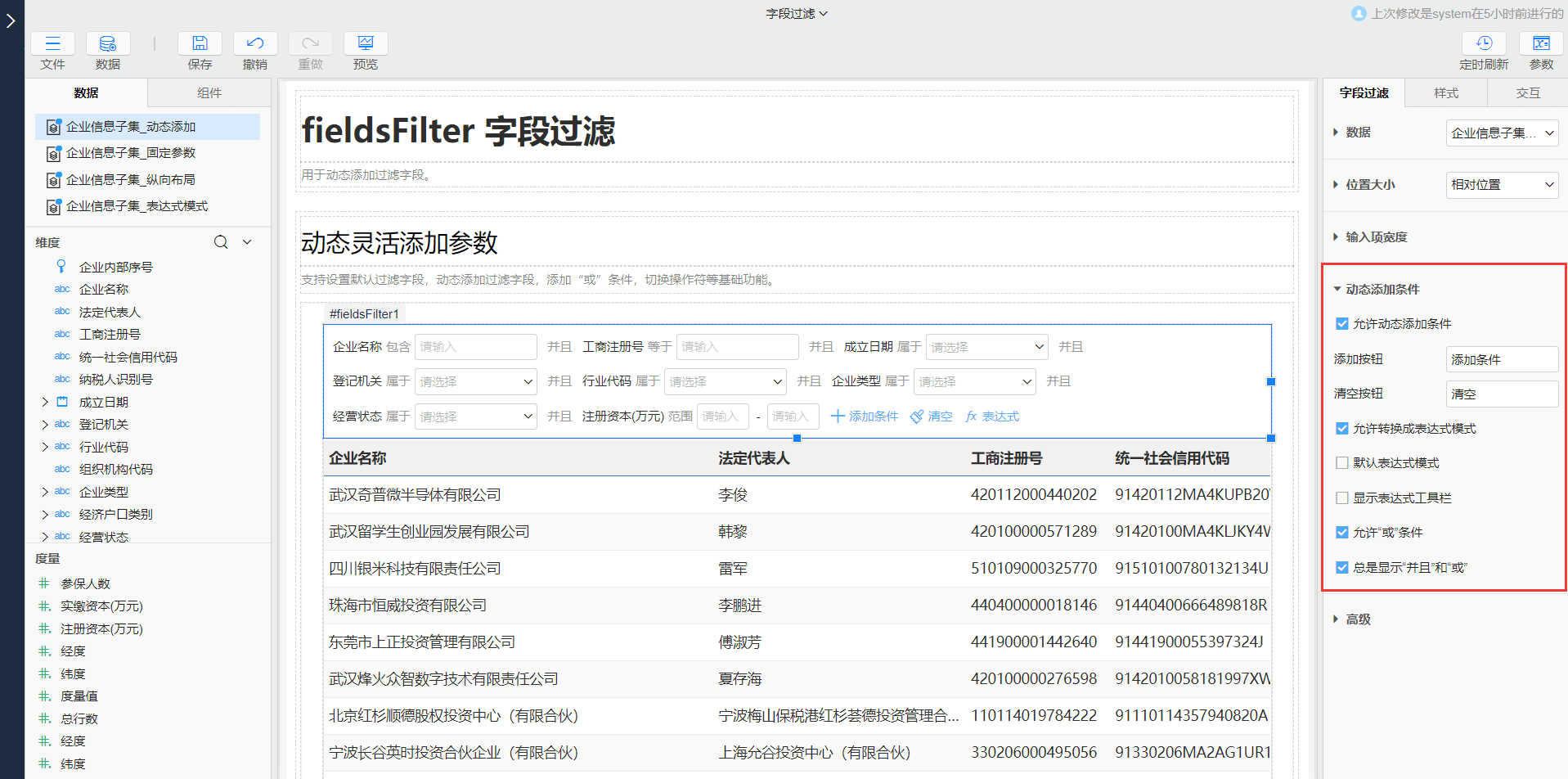Screen dimensions: 1568x779
Task: Open the File (文件) menu icon
Action: [53, 44]
